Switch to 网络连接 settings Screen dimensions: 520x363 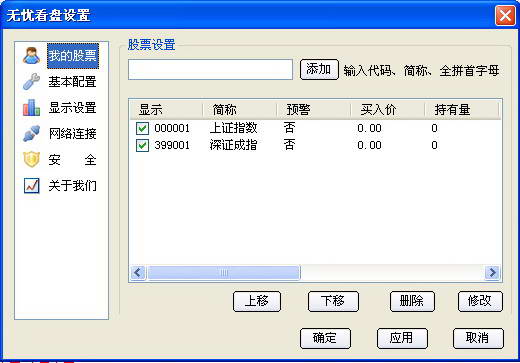(72, 134)
